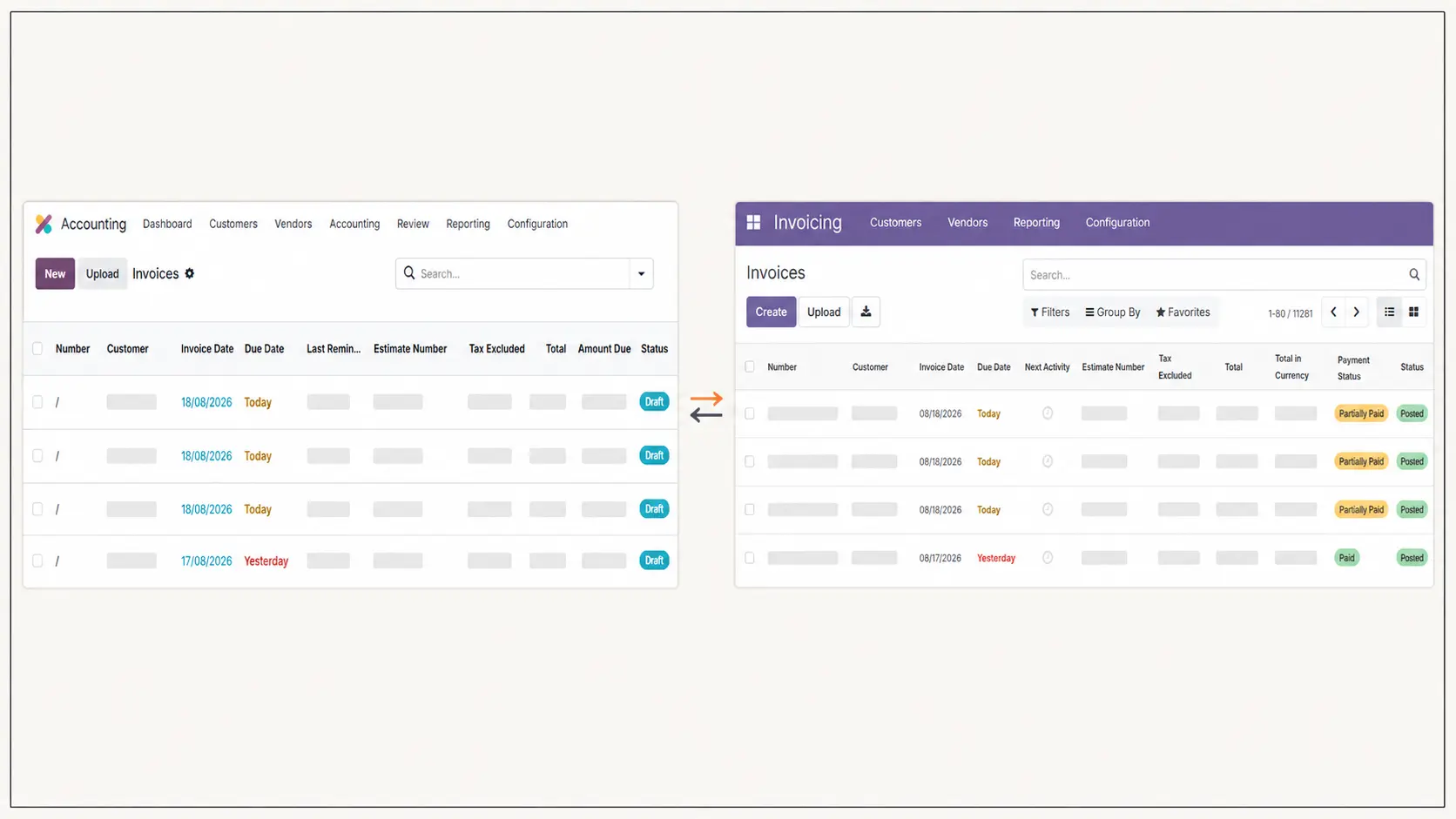Screen dimensions: 1456x819
Task: Click the Paid badge in Invoicing
Action: [1346, 558]
